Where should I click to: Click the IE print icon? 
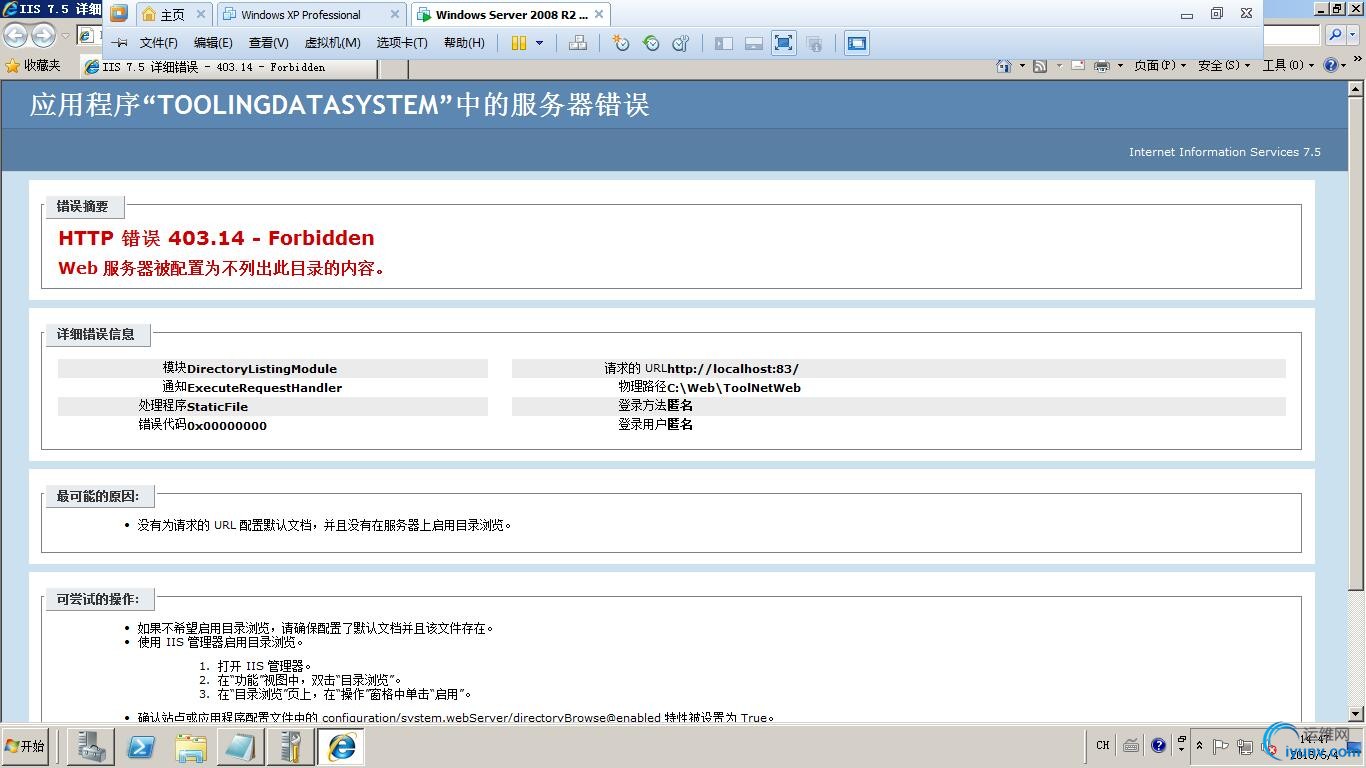click(1101, 65)
